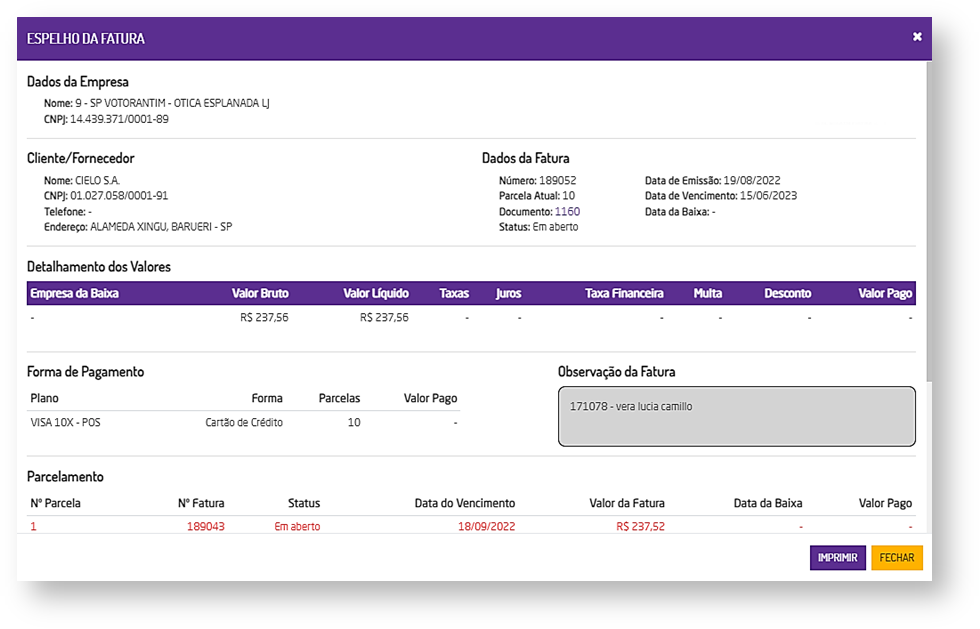The image size is (980, 629).
Task: Close the Espelho da Fatura dialog
Action: [917, 37]
